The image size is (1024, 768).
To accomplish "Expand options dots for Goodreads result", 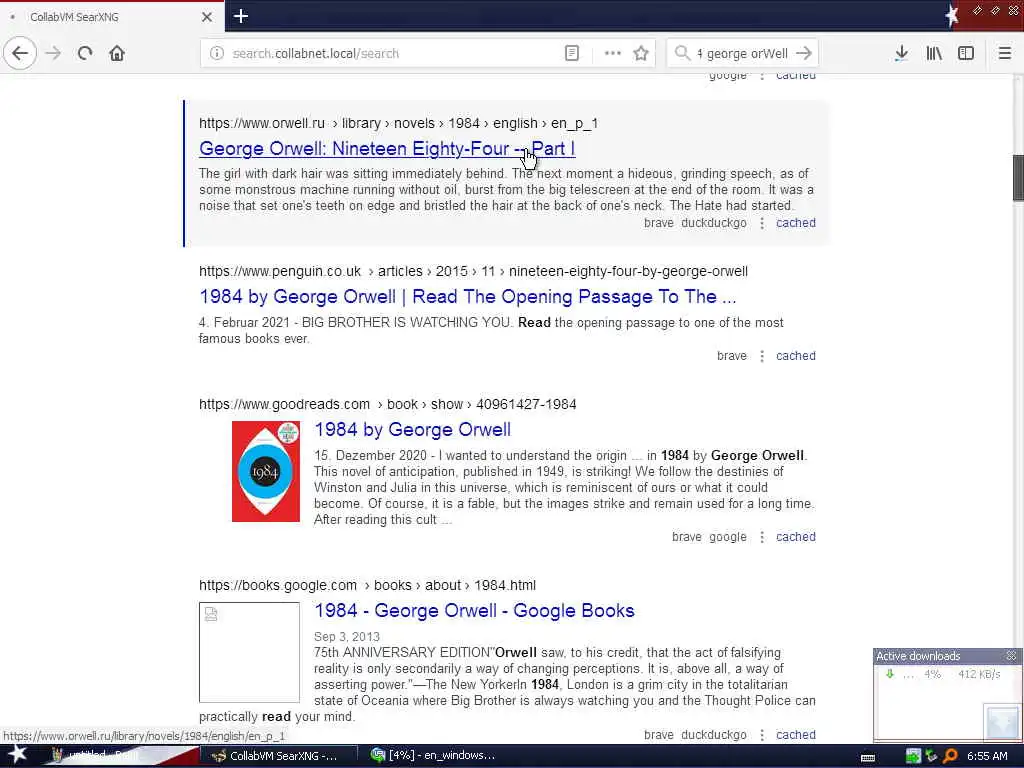I will pos(761,537).
